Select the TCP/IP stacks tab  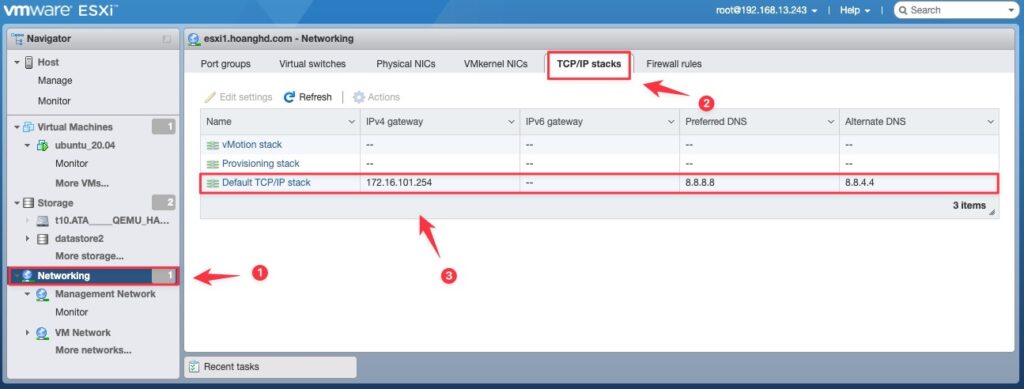(x=589, y=64)
